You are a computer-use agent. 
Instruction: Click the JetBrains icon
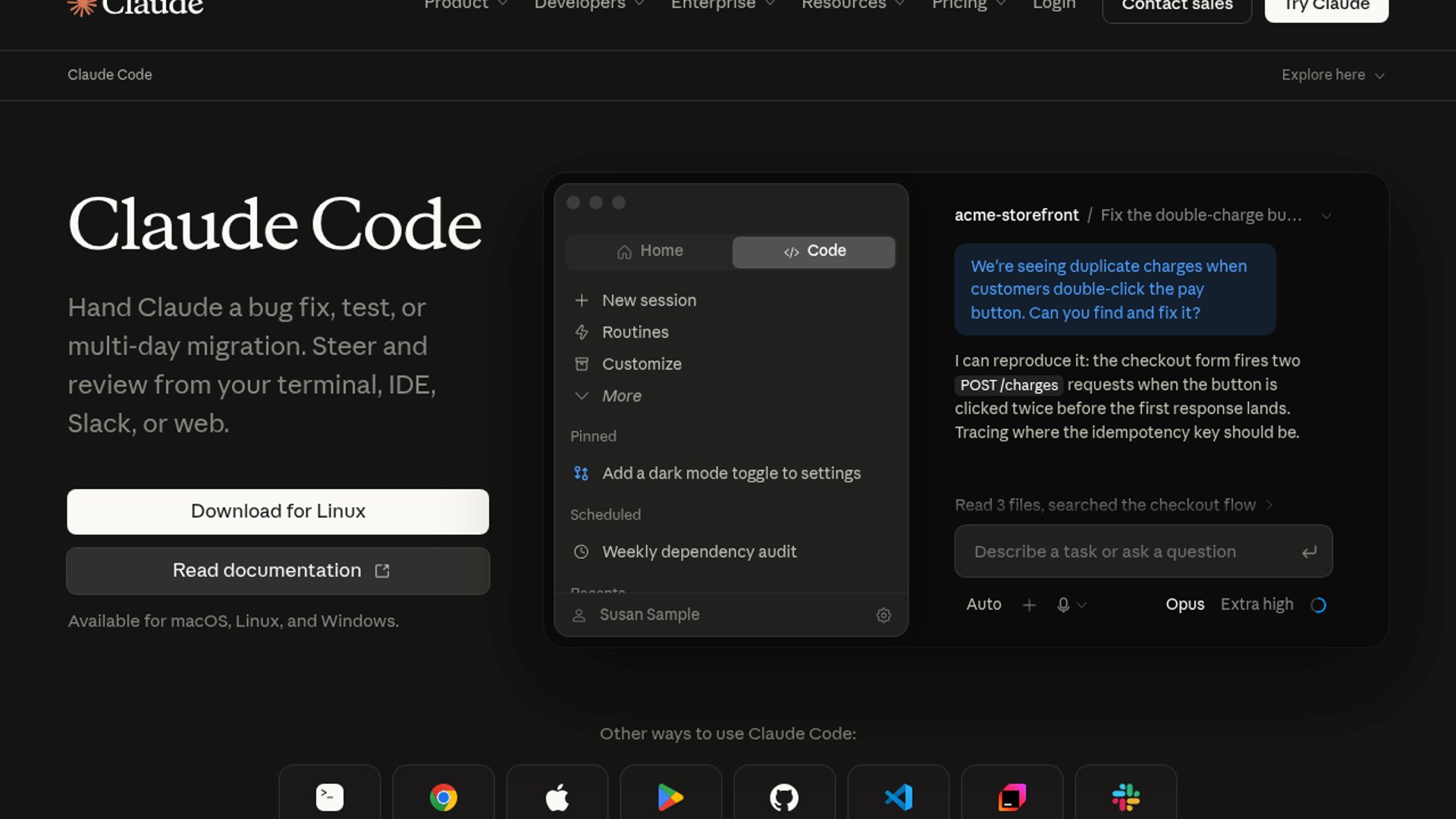point(1012,797)
